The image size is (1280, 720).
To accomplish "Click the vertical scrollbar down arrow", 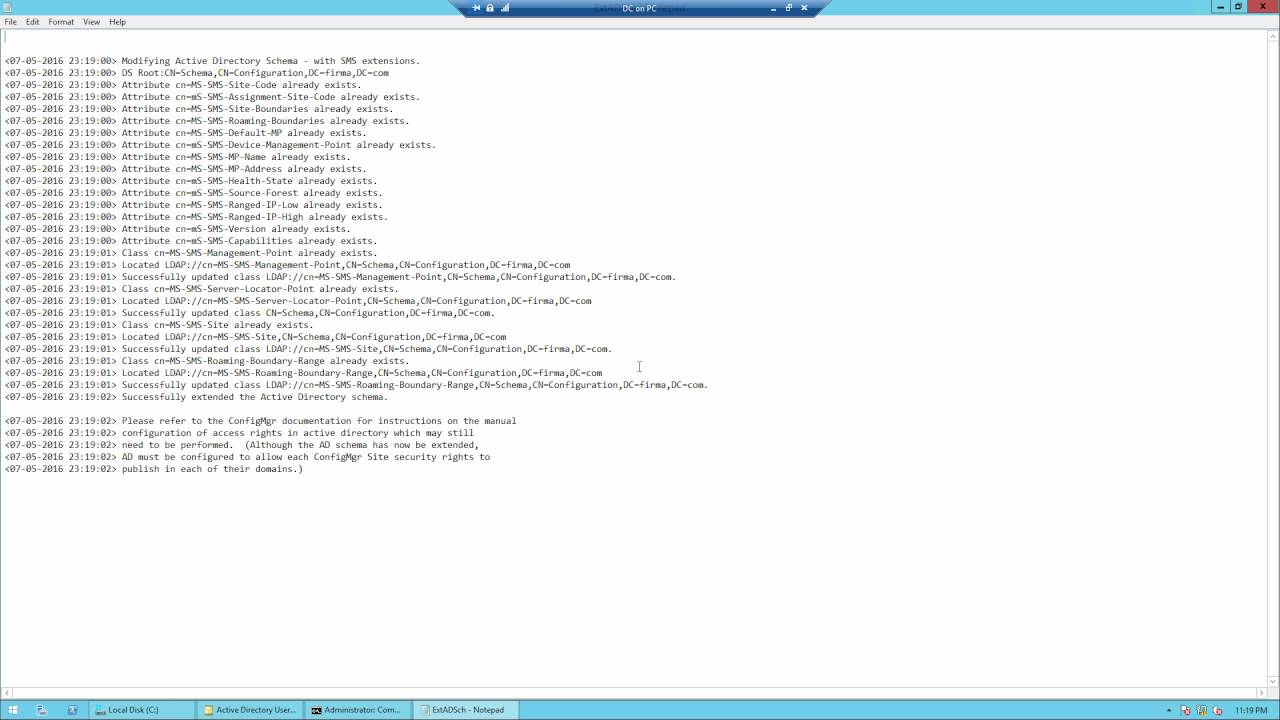I will click(1273, 680).
